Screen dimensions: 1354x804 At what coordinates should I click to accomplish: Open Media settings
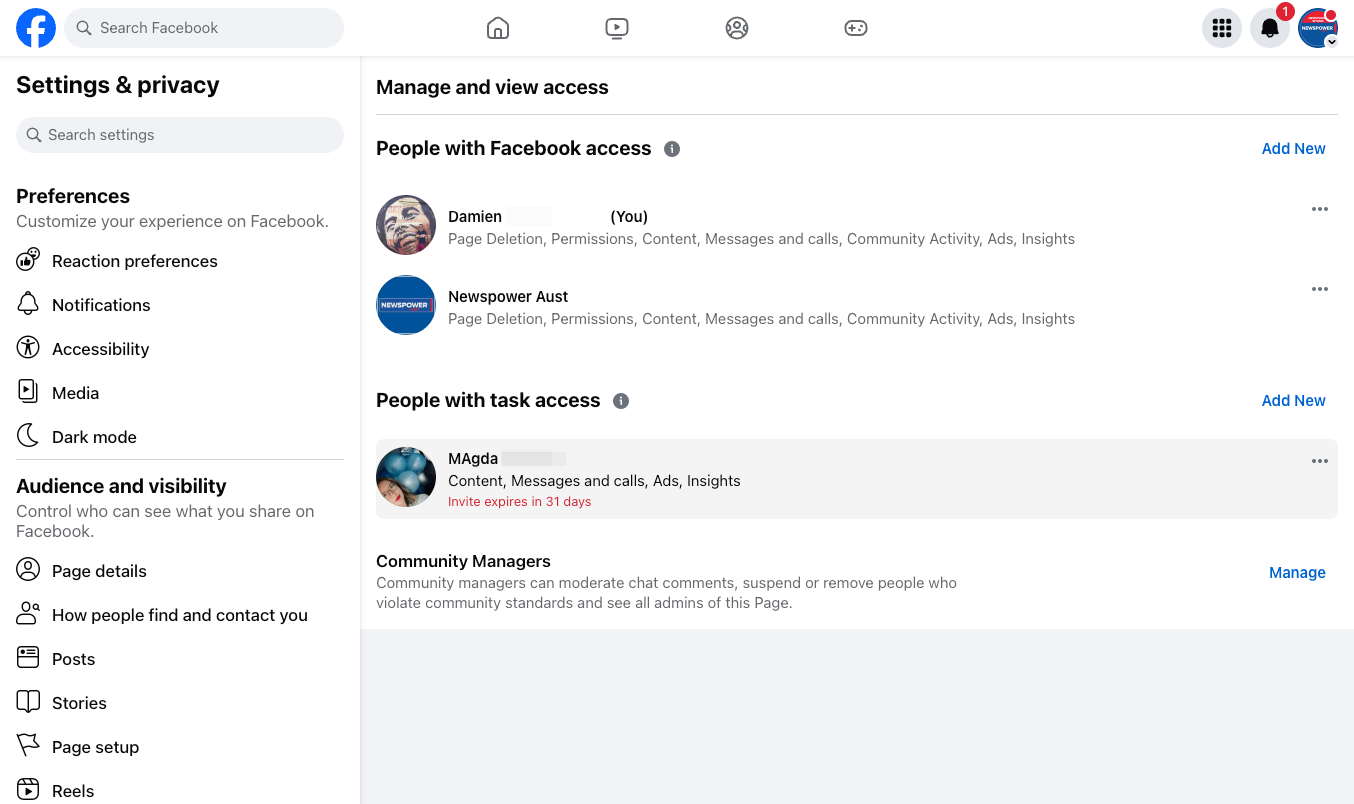tap(180, 393)
